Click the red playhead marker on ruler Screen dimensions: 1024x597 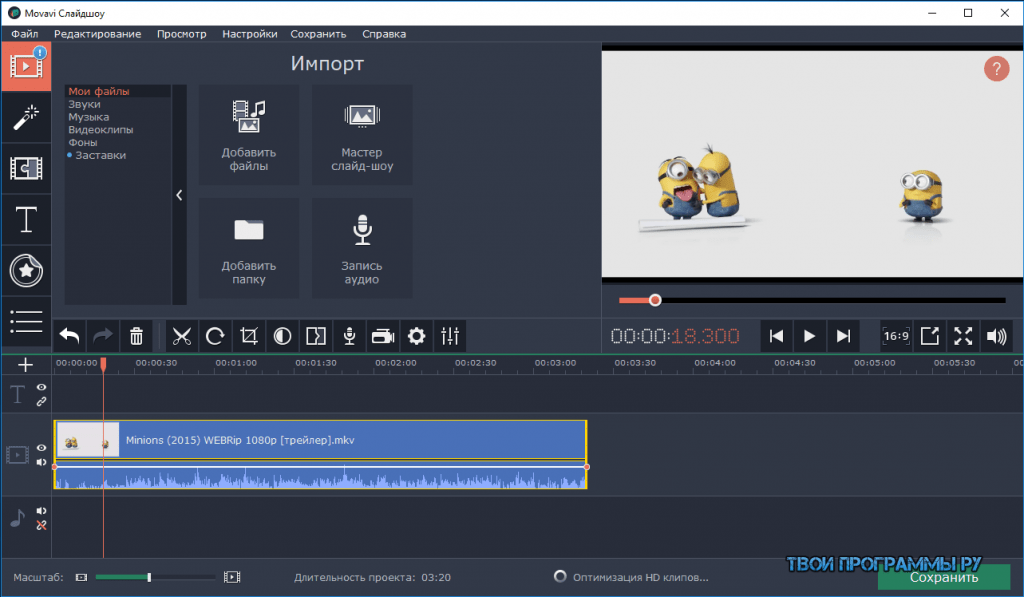[103, 364]
